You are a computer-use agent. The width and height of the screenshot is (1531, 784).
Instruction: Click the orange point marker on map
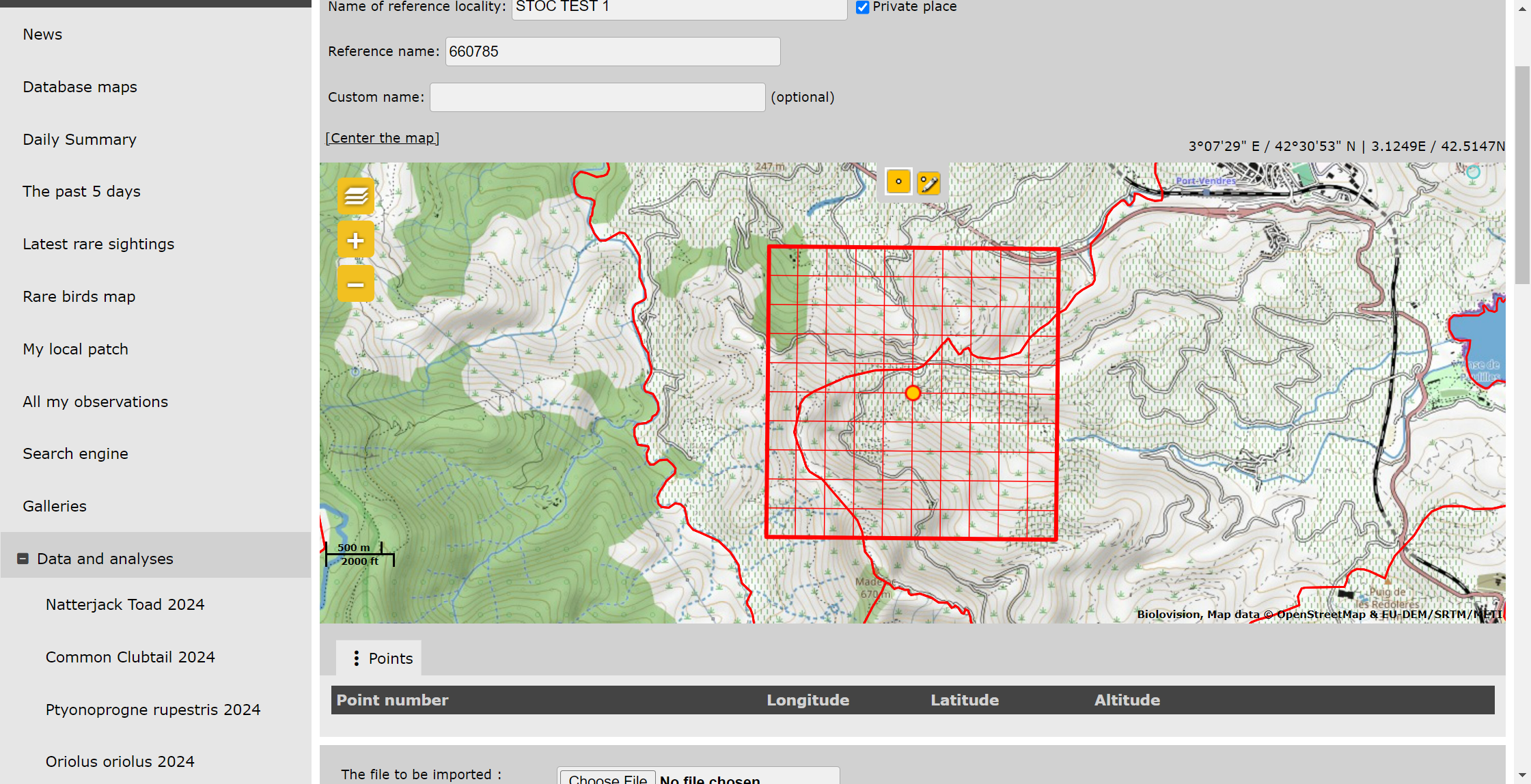click(x=913, y=393)
